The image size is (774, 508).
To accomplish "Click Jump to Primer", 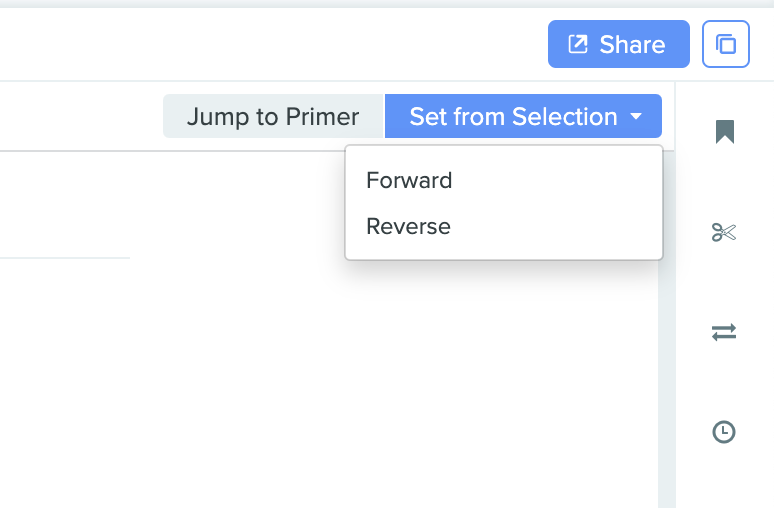I will 272,117.
